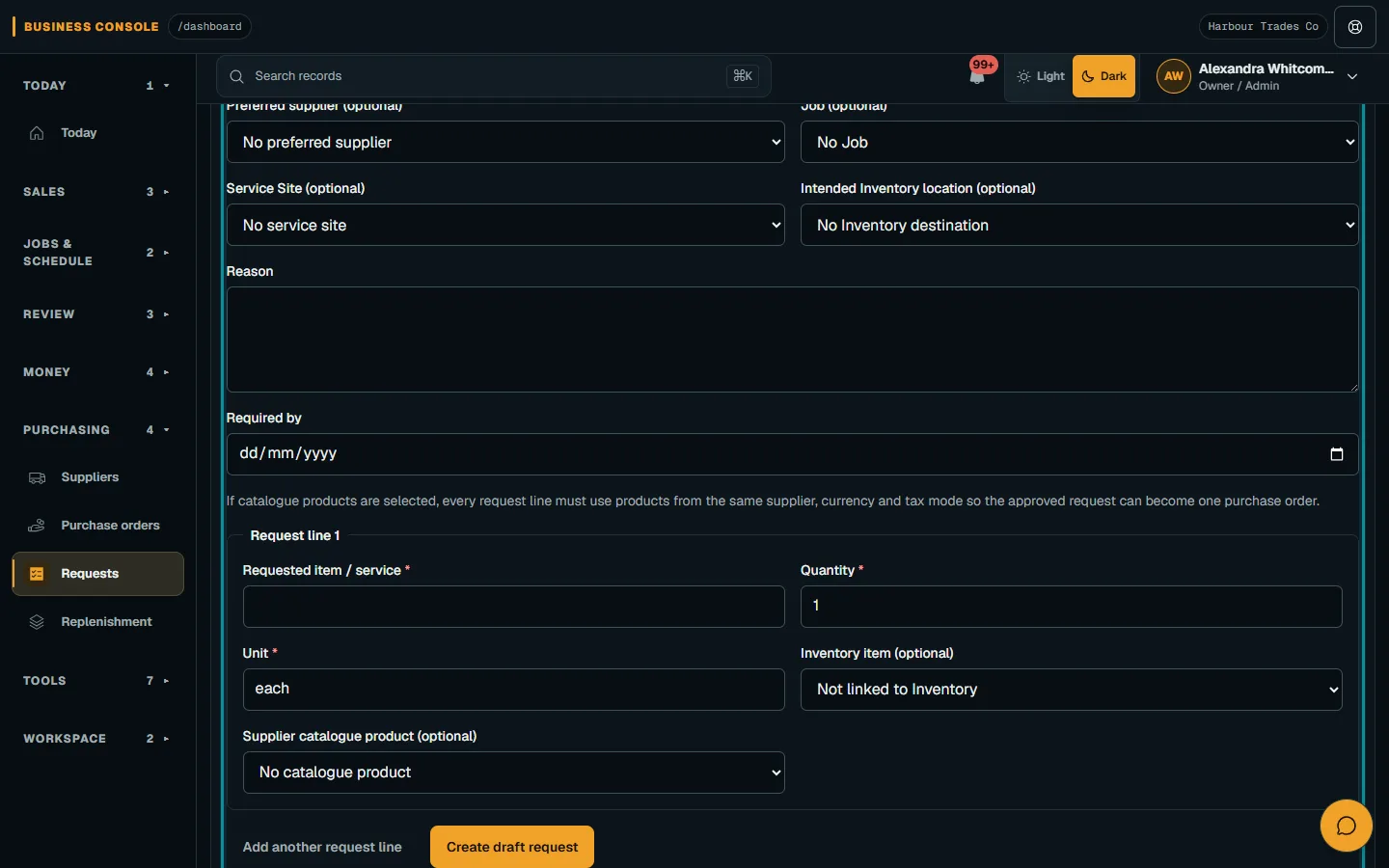Viewport: 1389px width, 868px height.
Task: Open the Intended Inventory location dropdown
Action: [x=1079, y=225]
